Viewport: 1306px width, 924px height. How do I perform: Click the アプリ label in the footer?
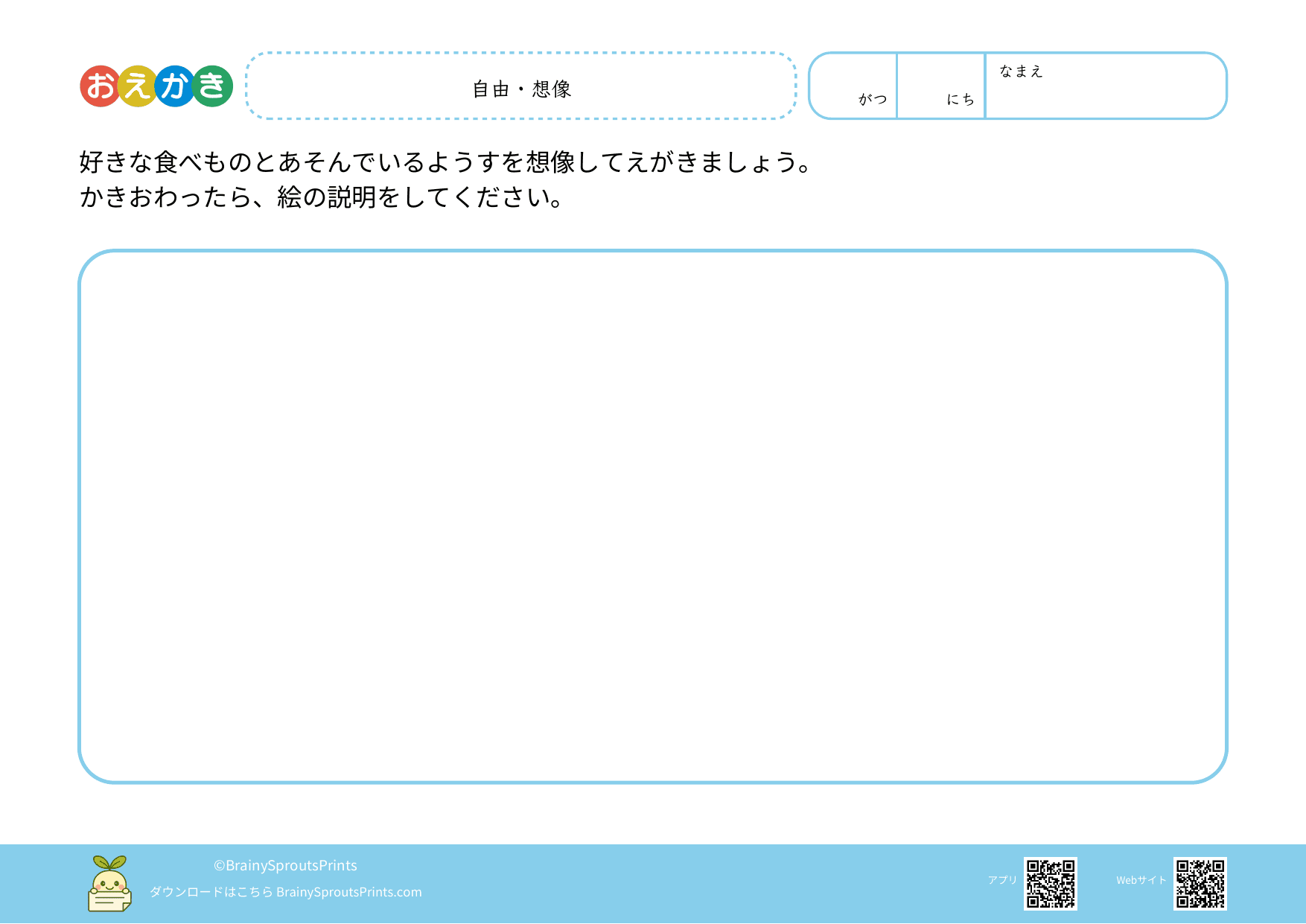(x=1002, y=880)
